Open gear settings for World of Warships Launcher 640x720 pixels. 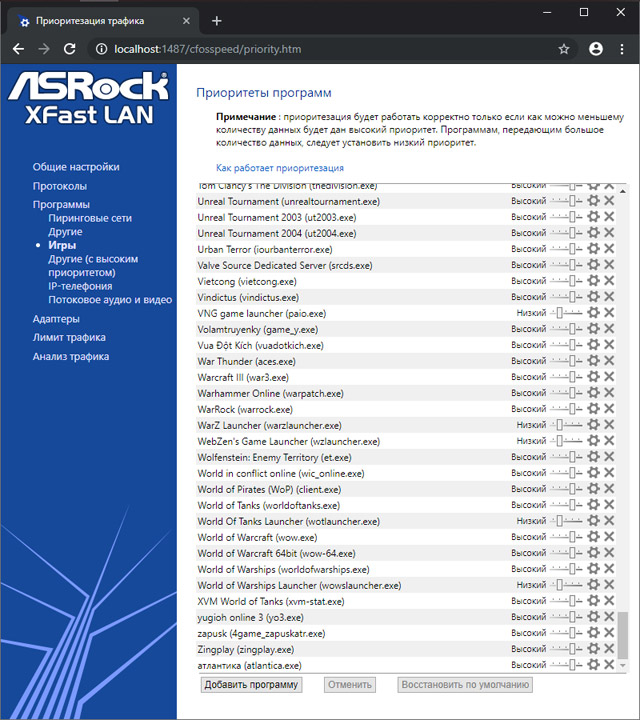(594, 585)
